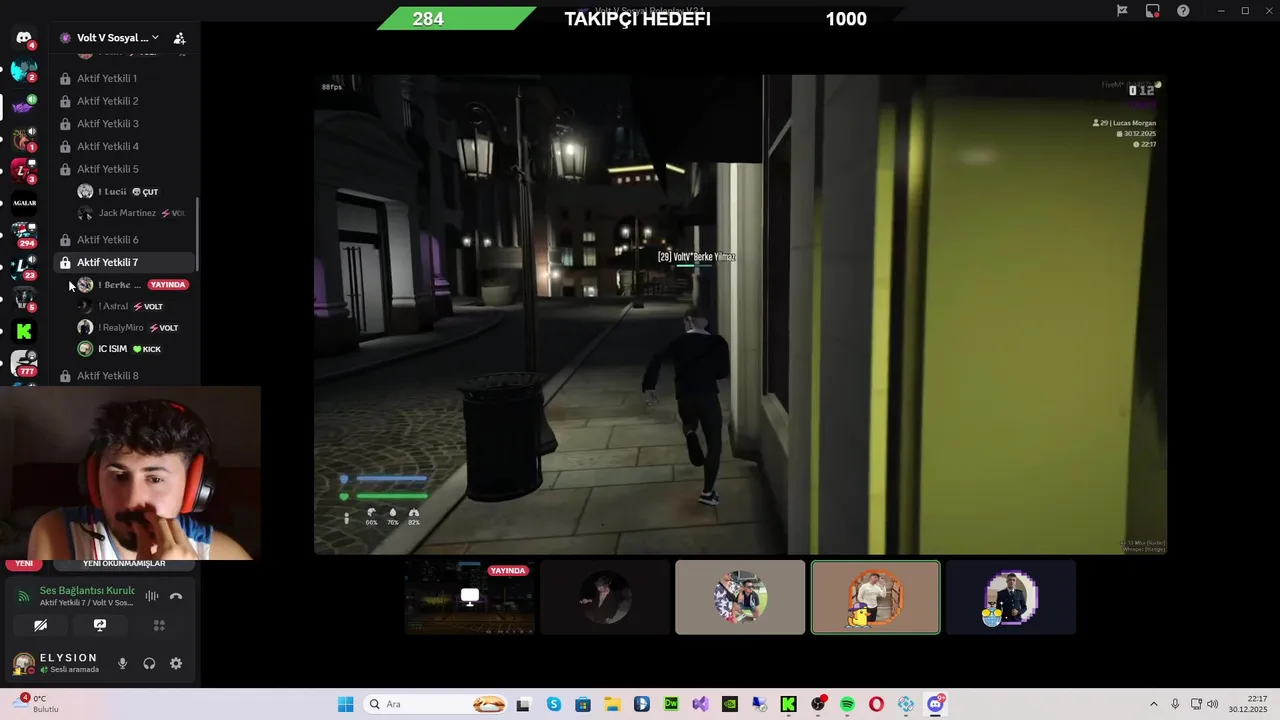The height and width of the screenshot is (720, 1280).
Task: Toggle screen share in voice panel
Action: 99,625
